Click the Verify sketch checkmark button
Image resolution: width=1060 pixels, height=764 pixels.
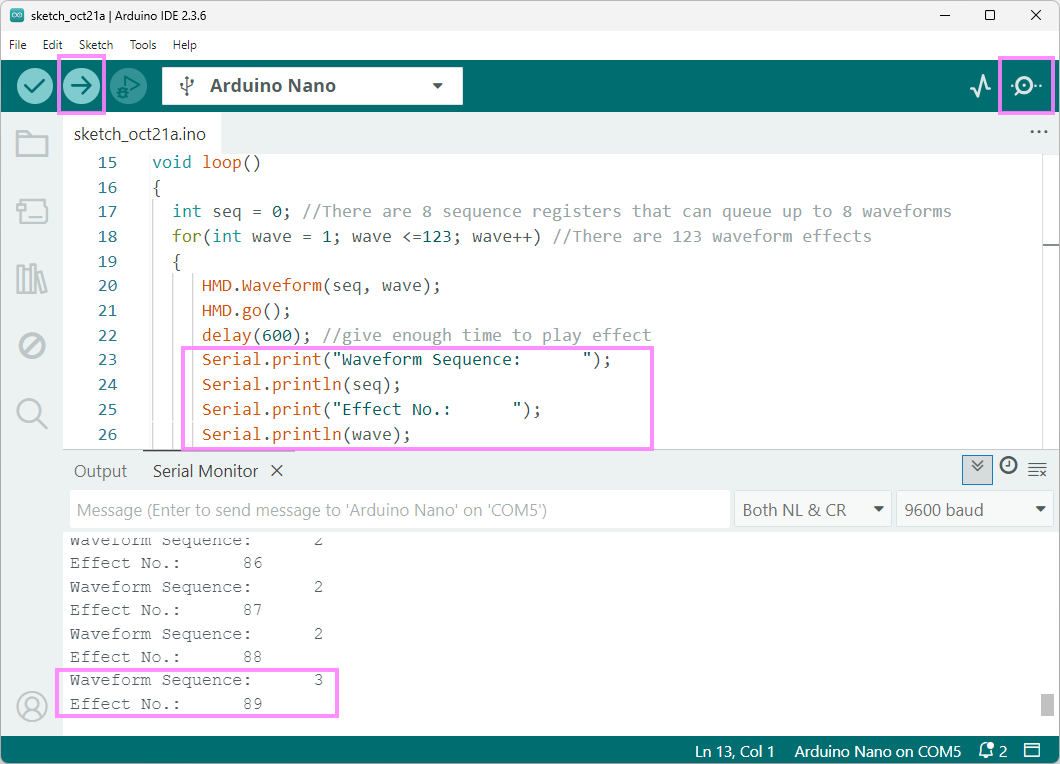click(35, 86)
